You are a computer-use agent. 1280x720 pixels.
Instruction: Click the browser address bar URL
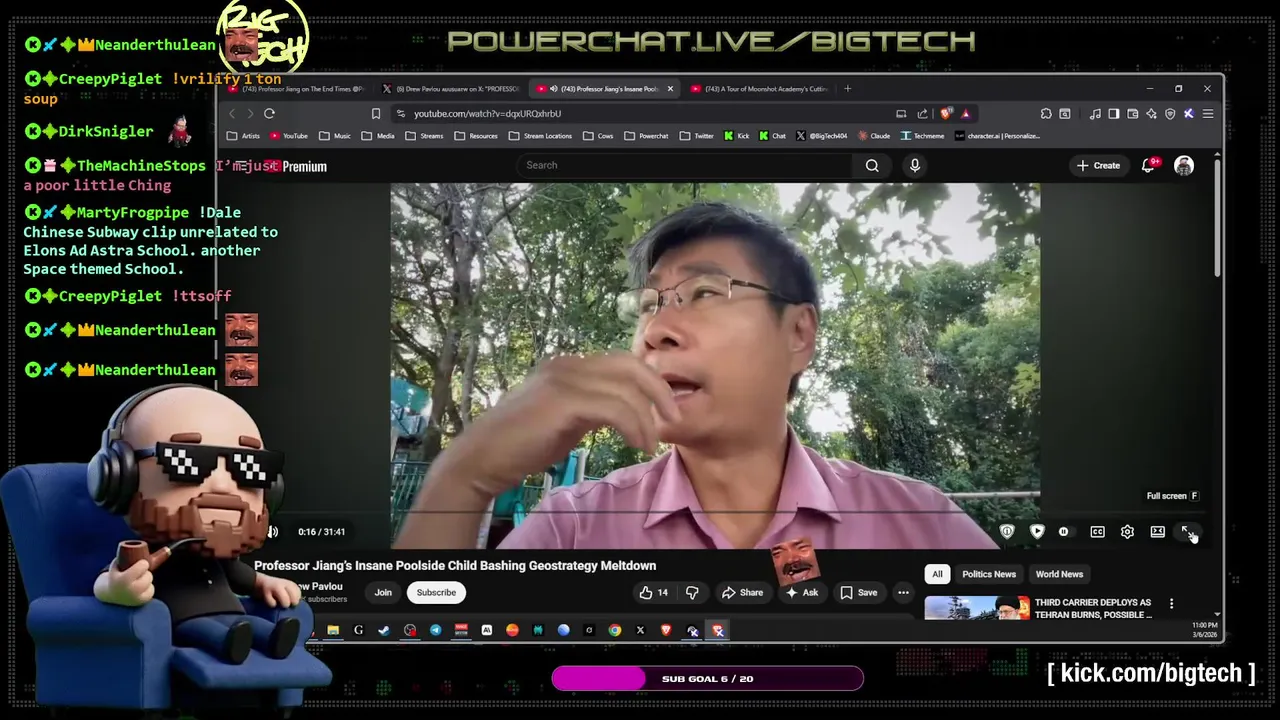488,114
